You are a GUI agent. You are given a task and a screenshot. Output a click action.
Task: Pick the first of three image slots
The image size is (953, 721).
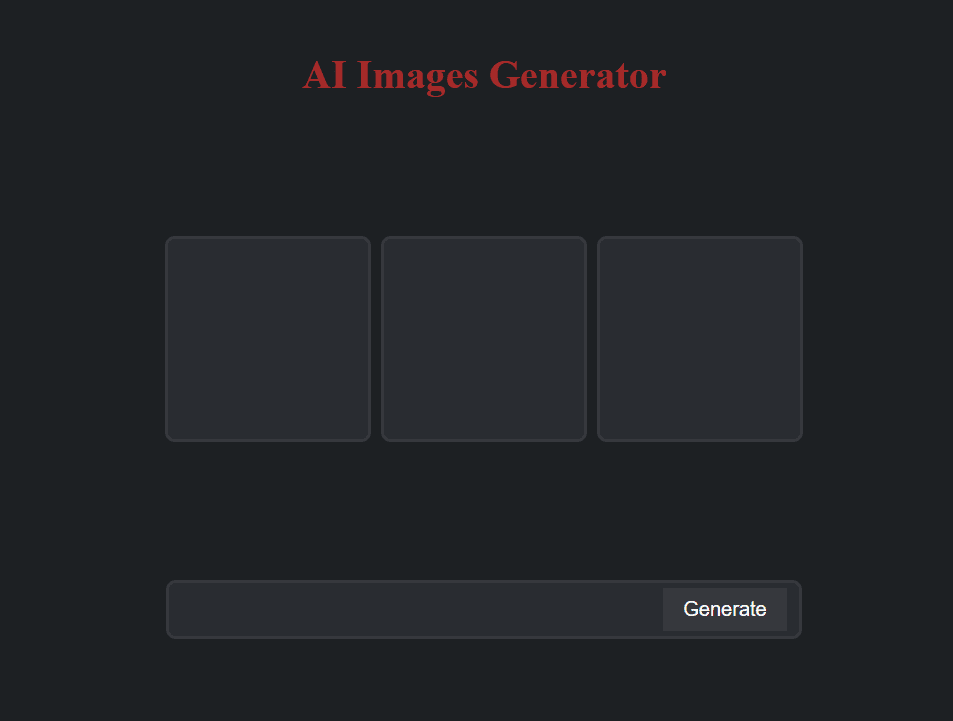click(x=268, y=339)
